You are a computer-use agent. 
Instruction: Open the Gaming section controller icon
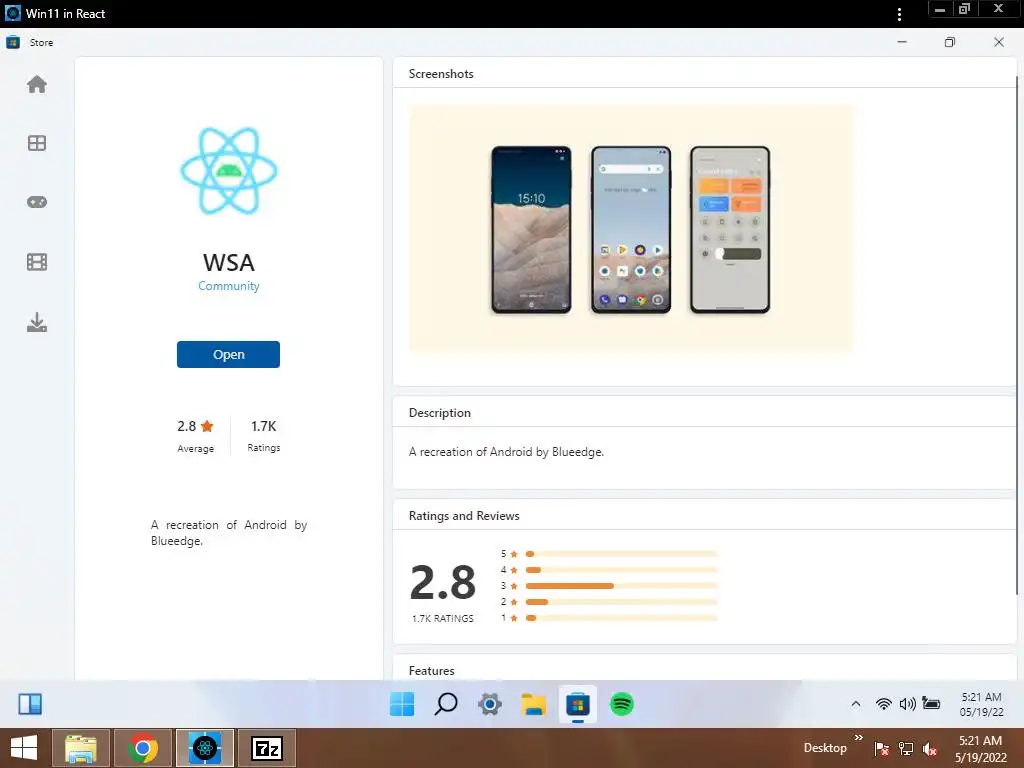pyautogui.click(x=37, y=202)
